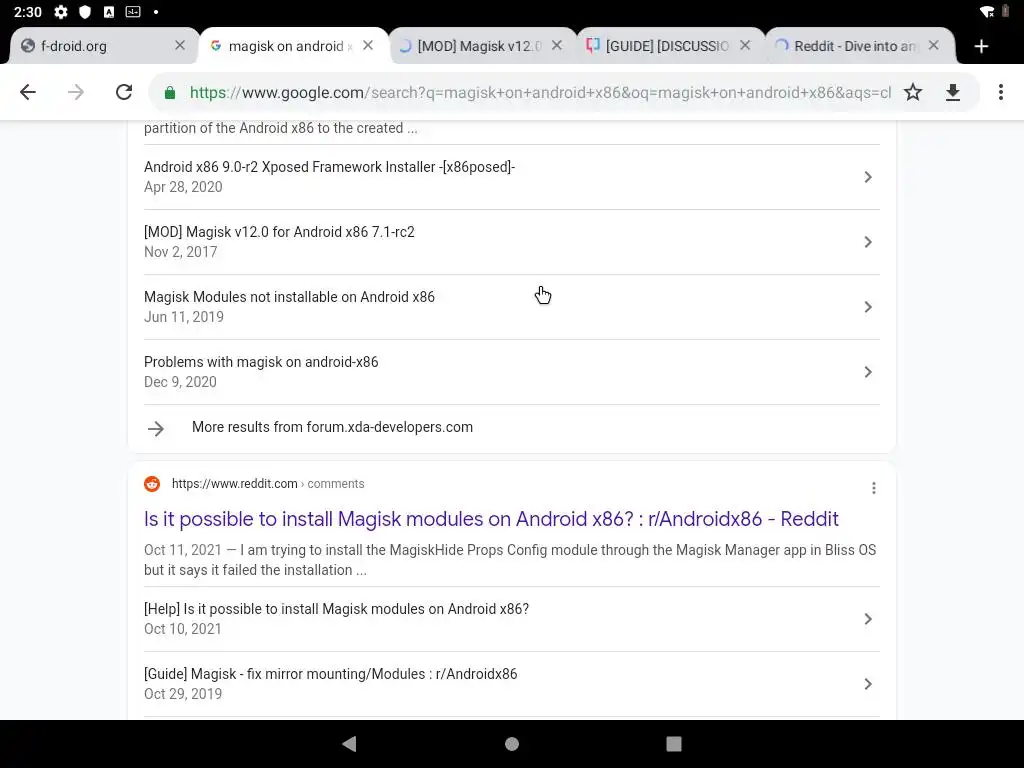Tap Android recent apps square button
Screen dimensions: 1024x768
[x=674, y=744]
